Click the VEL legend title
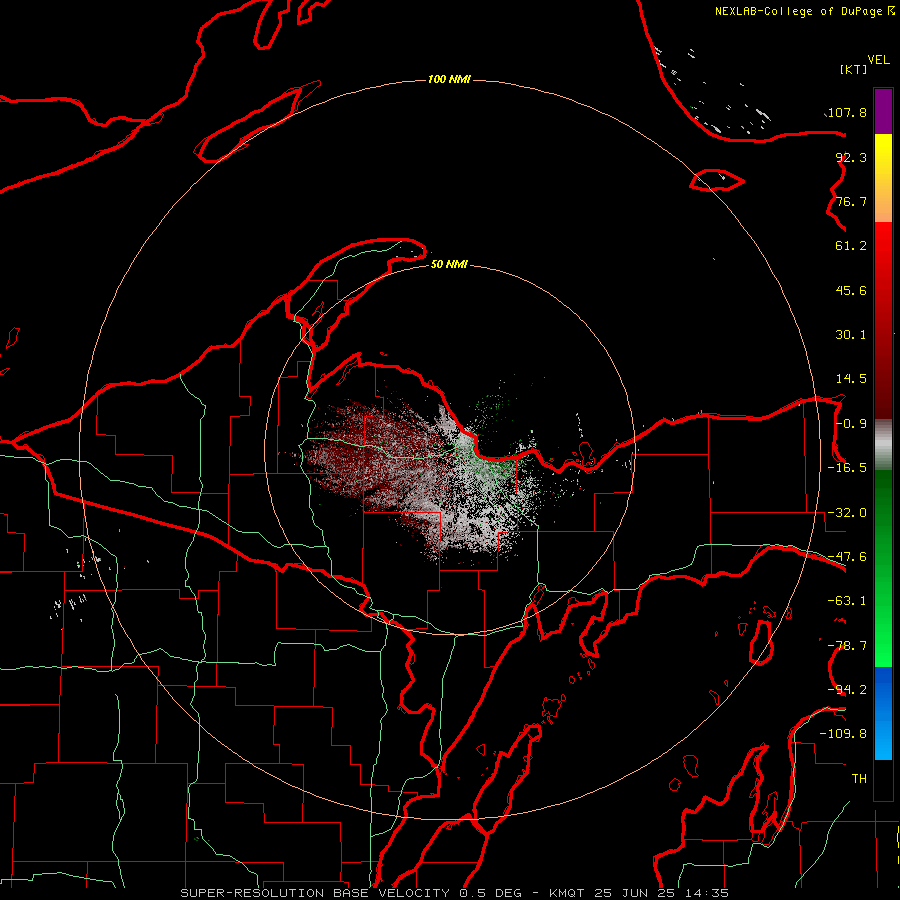Image resolution: width=900 pixels, height=900 pixels. click(879, 59)
